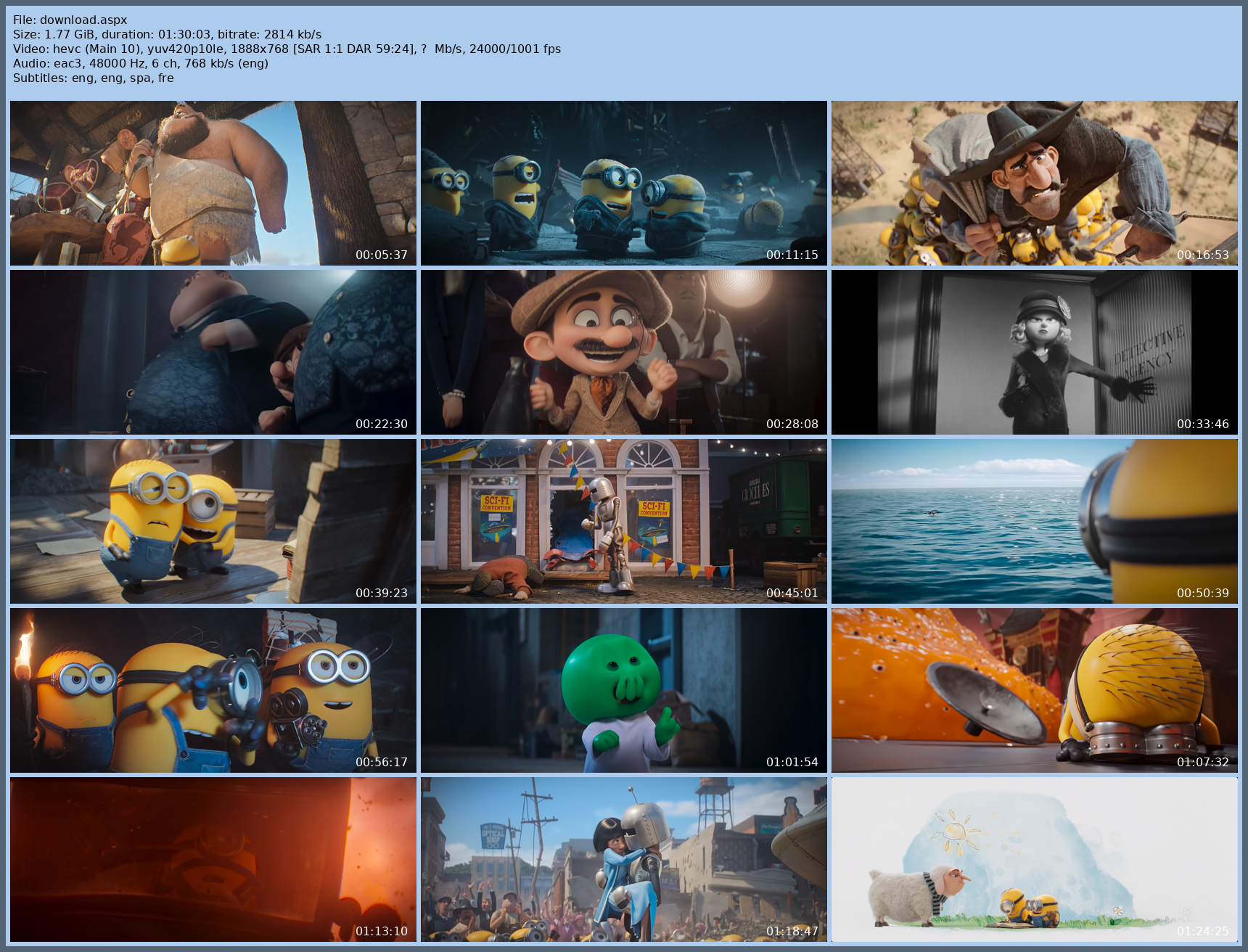Viewport: 1248px width, 952px height.
Task: Select the "Audio: eac3, 48000 Hz" line
Action: 141,63
